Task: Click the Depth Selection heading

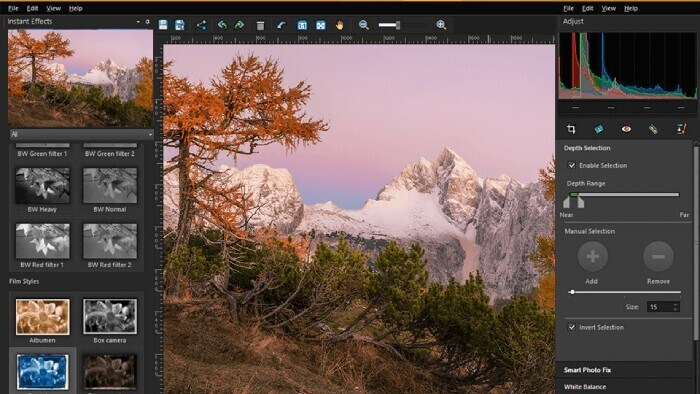Action: click(x=587, y=148)
